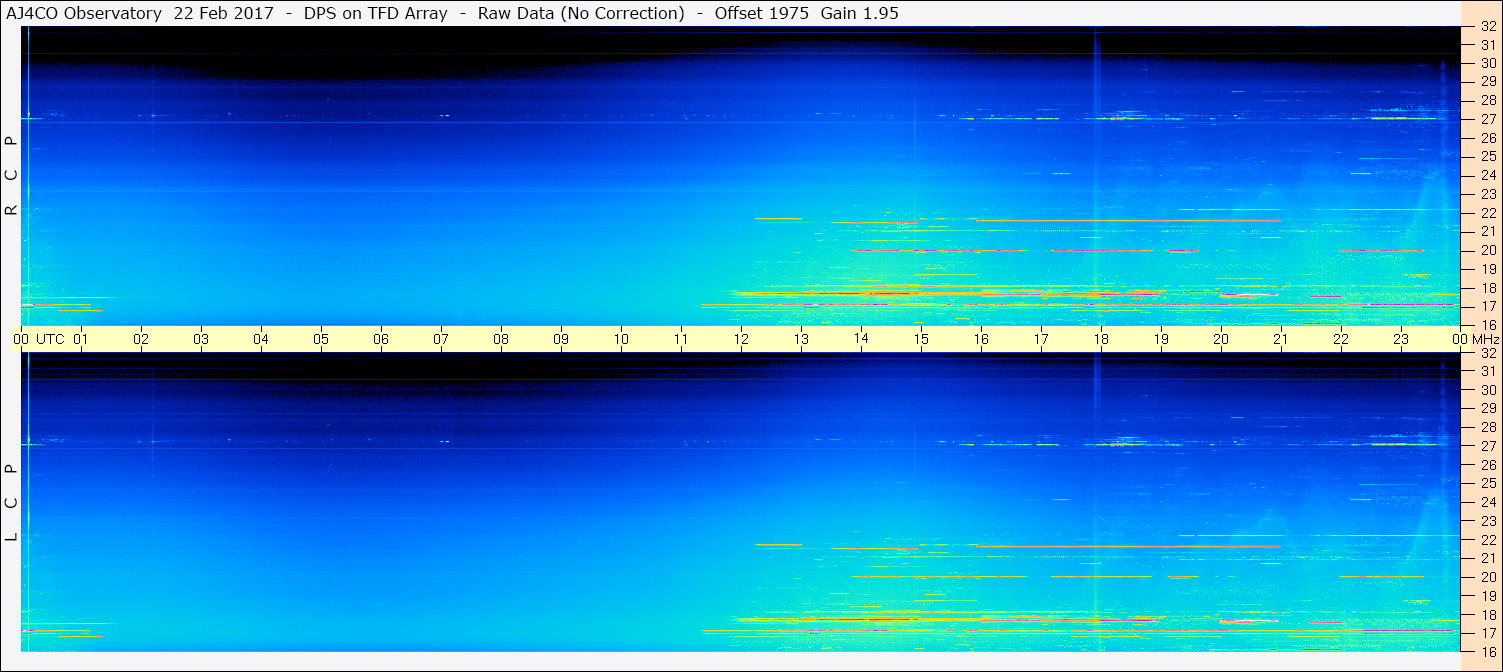Click the 30 MHz label in RCP panel
The width and height of the screenshot is (1503, 672).
pos(1488,63)
